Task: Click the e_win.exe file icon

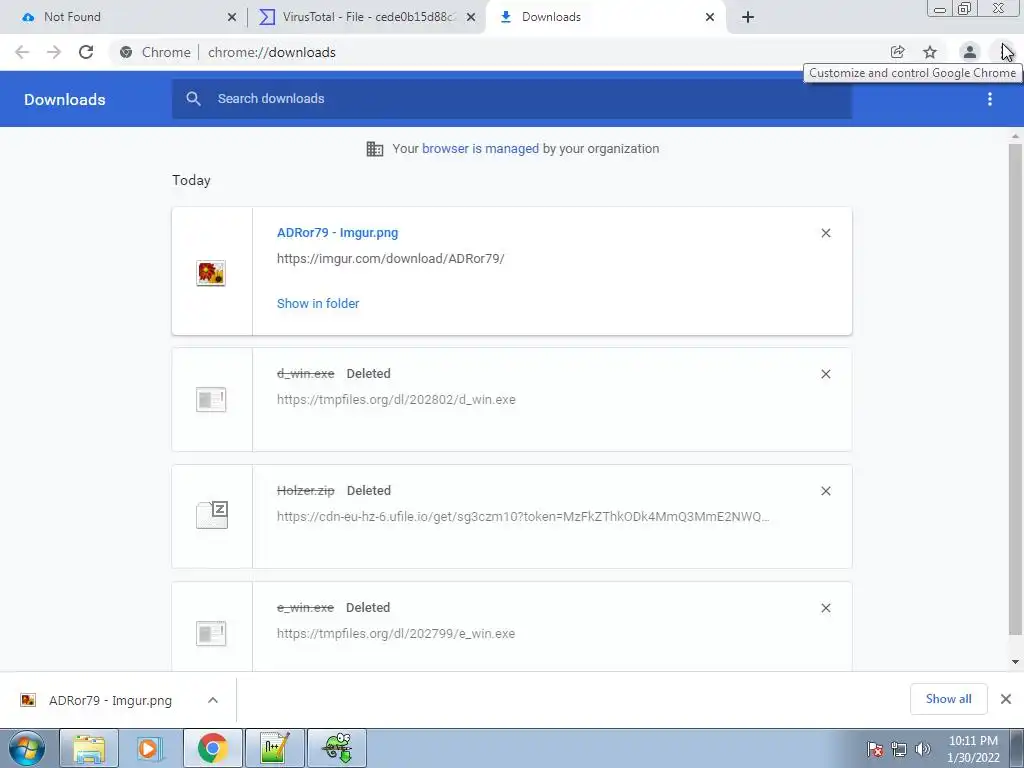Action: click(x=211, y=633)
